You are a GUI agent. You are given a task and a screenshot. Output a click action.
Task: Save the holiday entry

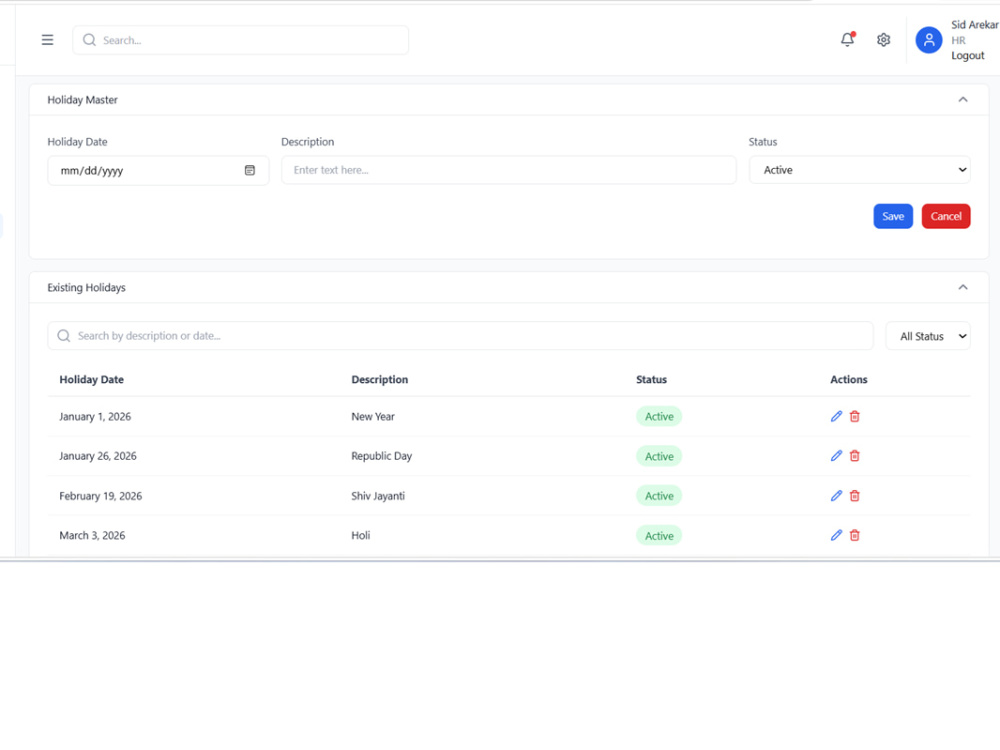pyautogui.click(x=893, y=216)
